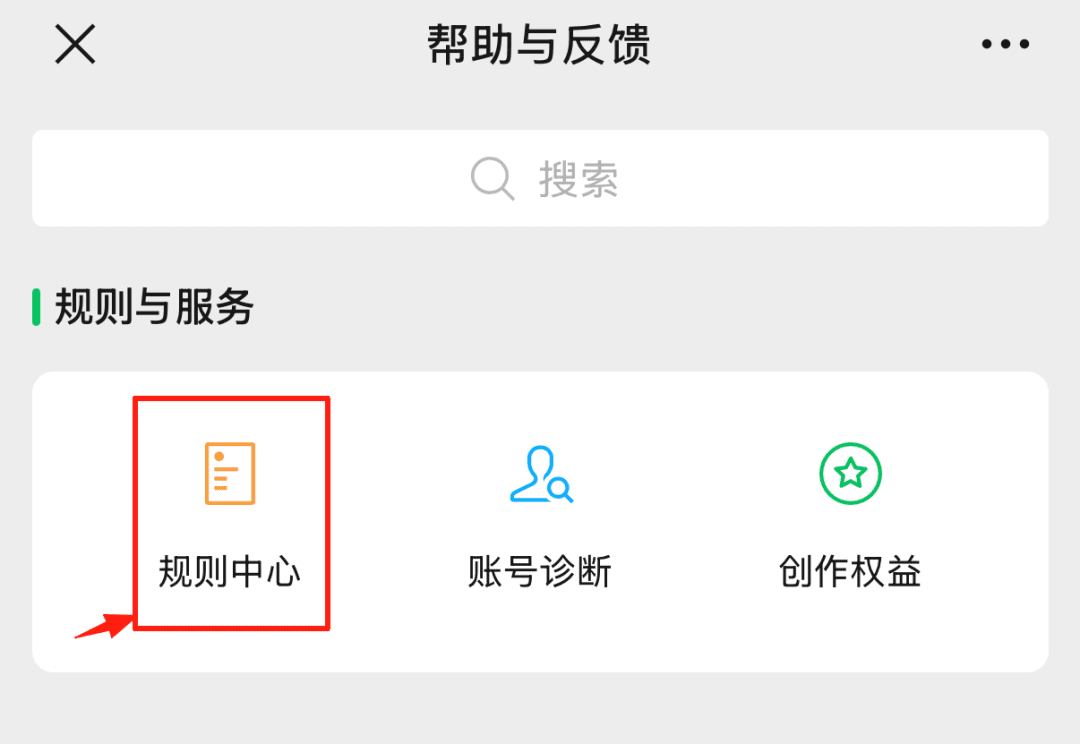Viewport: 1080px width, 744px height.
Task: Click the 账号诊断 text label
Action: [540, 571]
